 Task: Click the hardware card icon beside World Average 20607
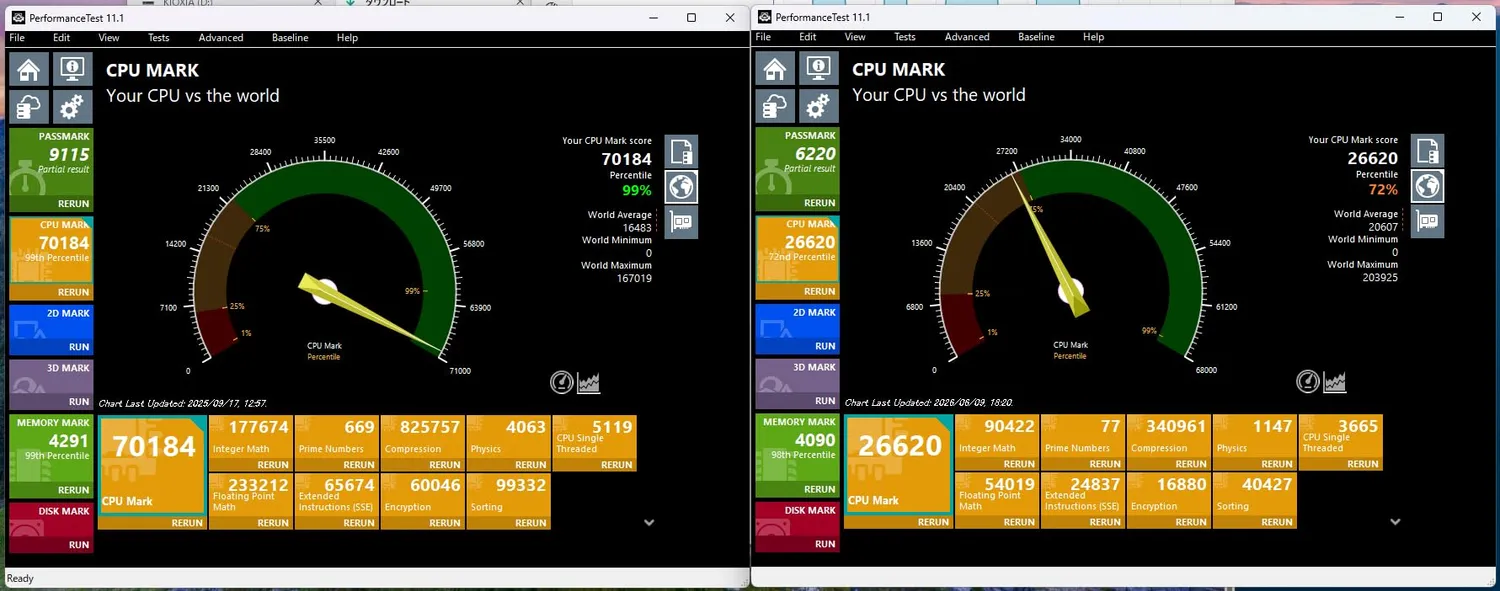[x=1428, y=221]
